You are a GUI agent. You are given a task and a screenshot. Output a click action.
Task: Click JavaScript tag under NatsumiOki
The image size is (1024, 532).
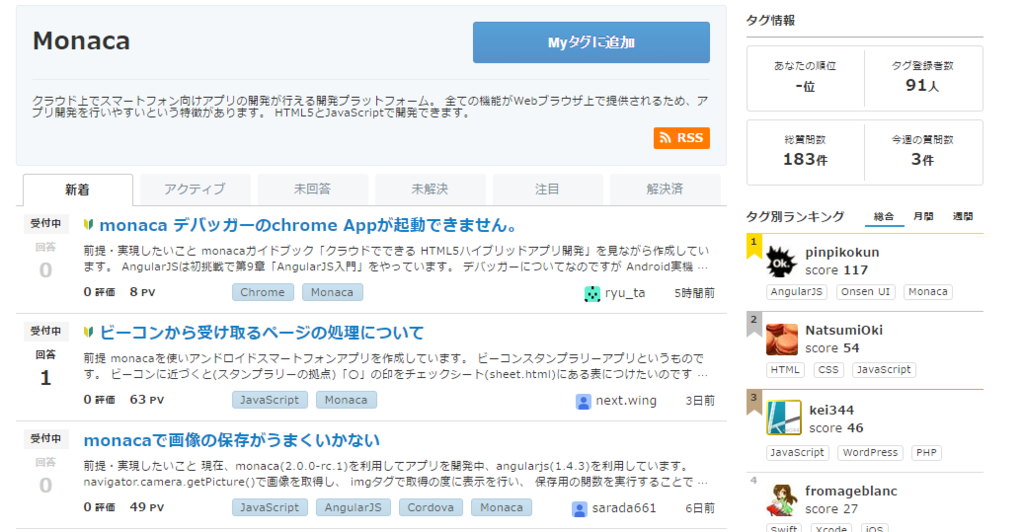[x=884, y=369]
